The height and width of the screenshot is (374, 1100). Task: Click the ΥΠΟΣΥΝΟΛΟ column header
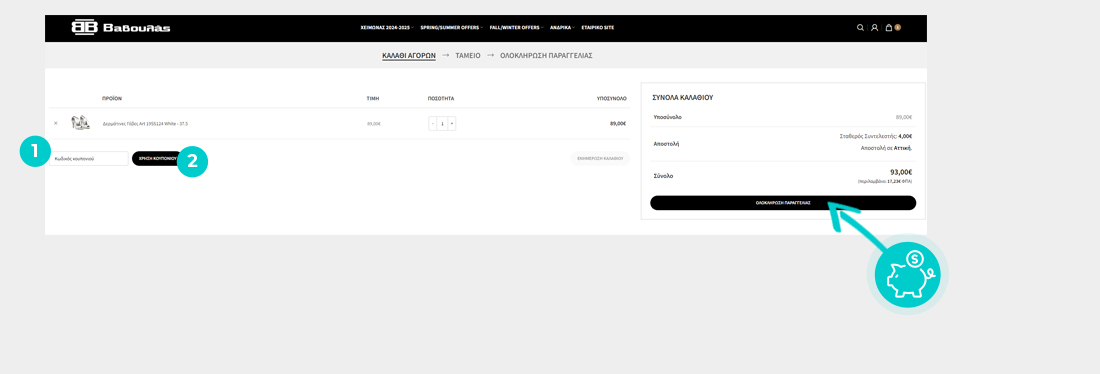(x=612, y=99)
